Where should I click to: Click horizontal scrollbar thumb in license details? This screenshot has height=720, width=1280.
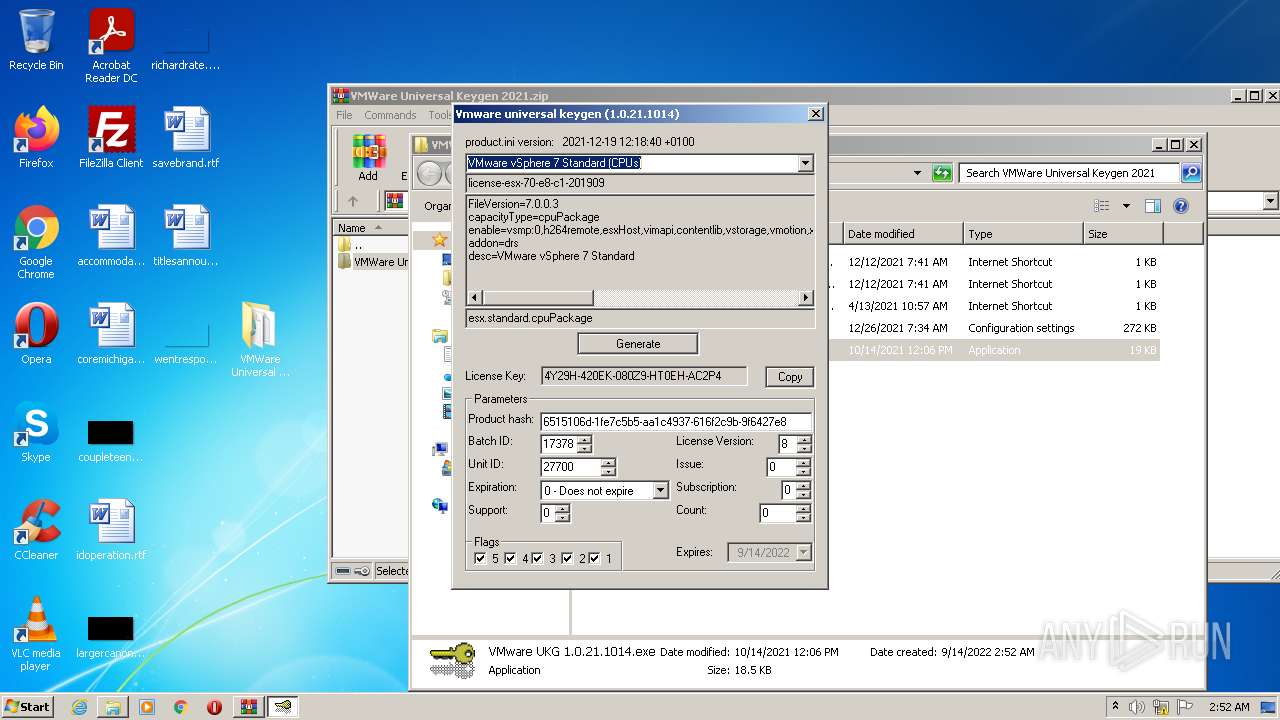point(539,298)
